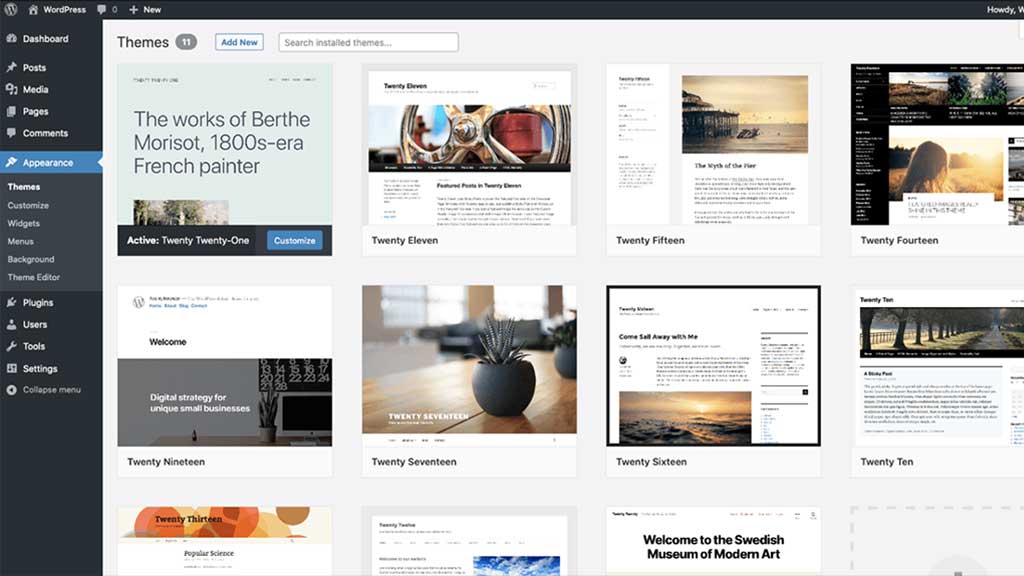Click the Twenty Sixteen theme name
The image size is (1024, 576).
pos(651,462)
